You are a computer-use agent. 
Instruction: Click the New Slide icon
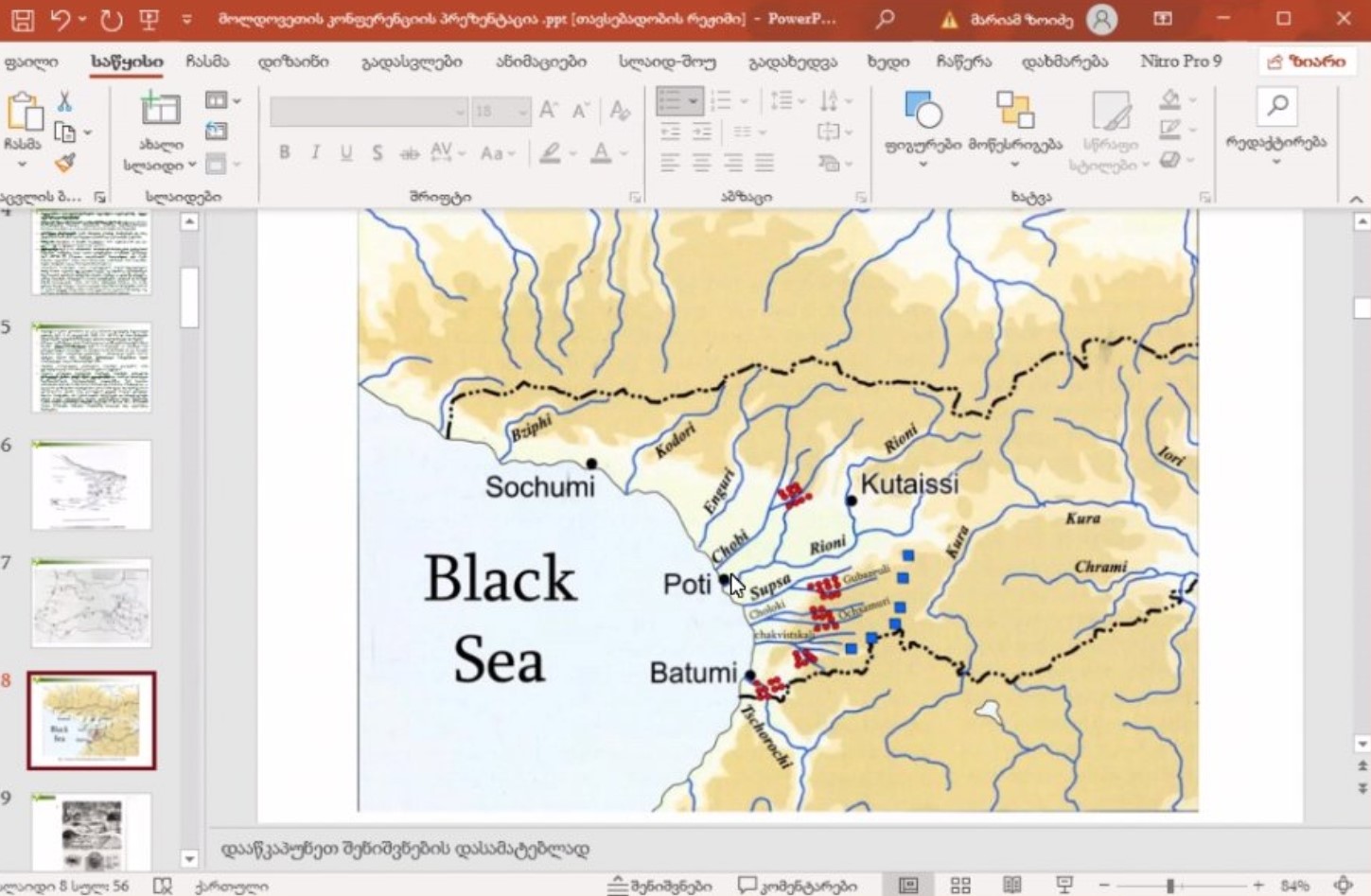pos(160,111)
